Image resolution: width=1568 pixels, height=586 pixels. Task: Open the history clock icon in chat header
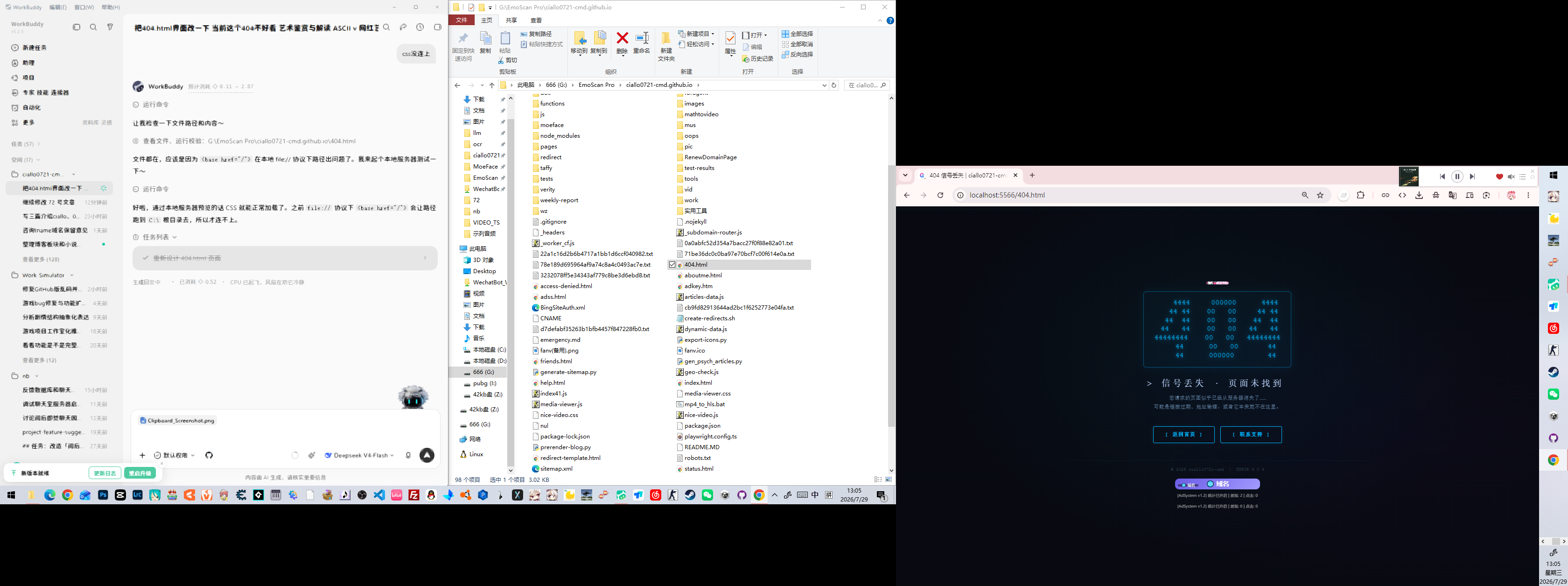pyautogui.click(x=420, y=28)
